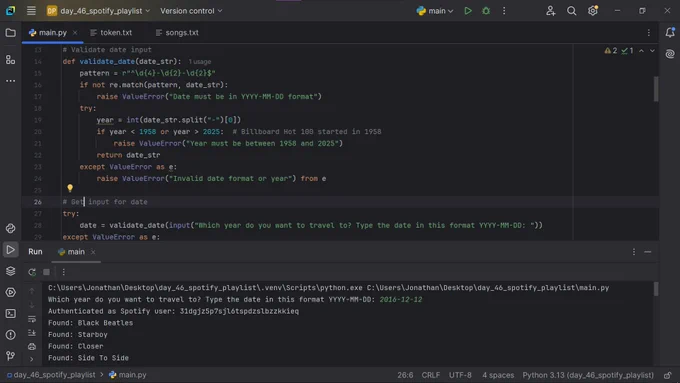This screenshot has height=383, width=680.
Task: Open the Terminal tool window icon
Action: (x=10, y=314)
